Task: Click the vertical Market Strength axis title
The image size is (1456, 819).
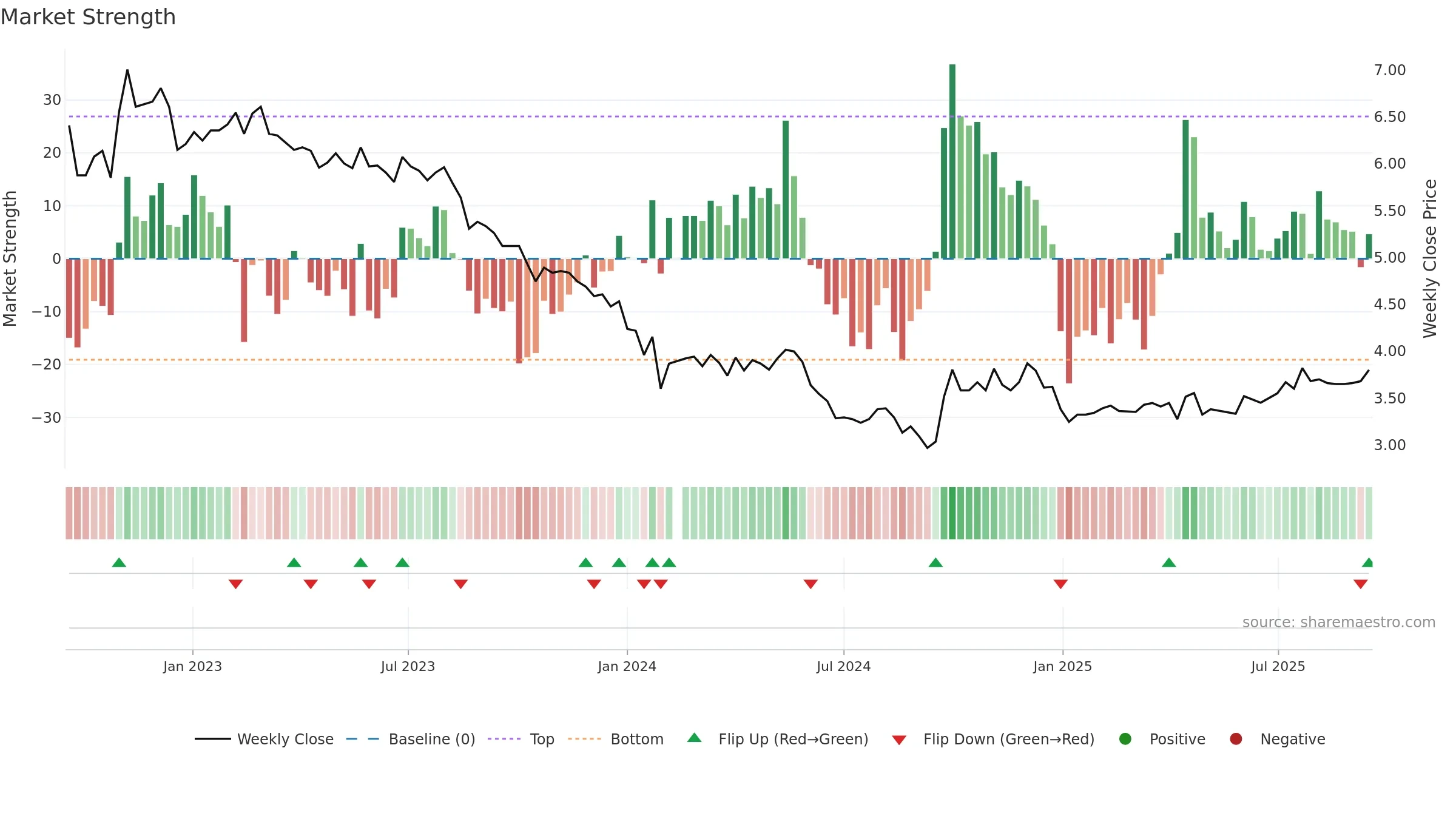Action: (x=10, y=258)
